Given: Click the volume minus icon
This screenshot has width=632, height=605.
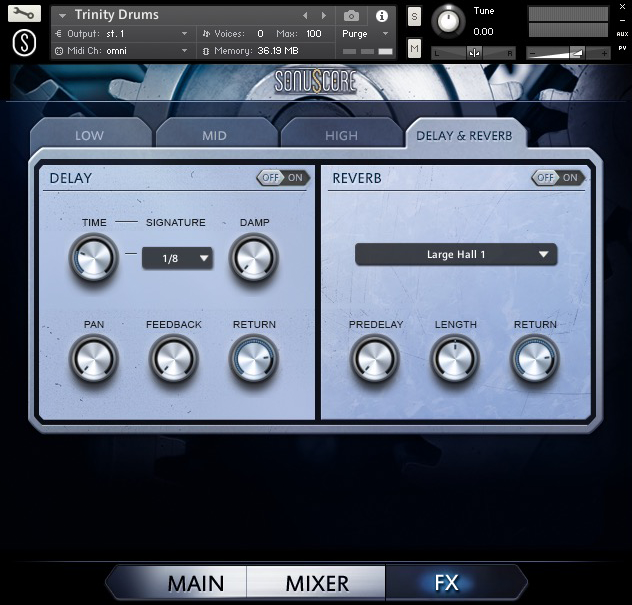Looking at the screenshot, I should coord(532,53).
